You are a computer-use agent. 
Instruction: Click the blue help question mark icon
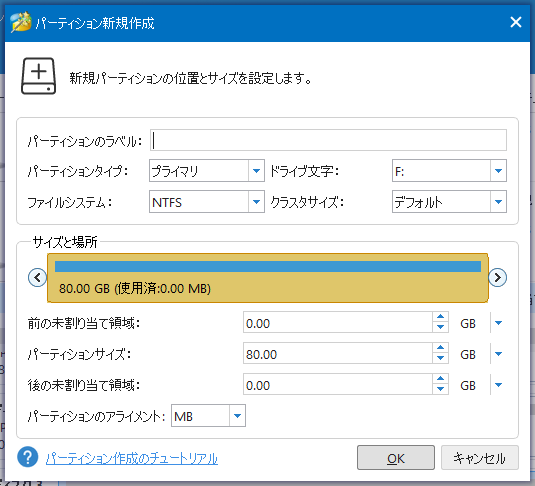[x=28, y=457]
